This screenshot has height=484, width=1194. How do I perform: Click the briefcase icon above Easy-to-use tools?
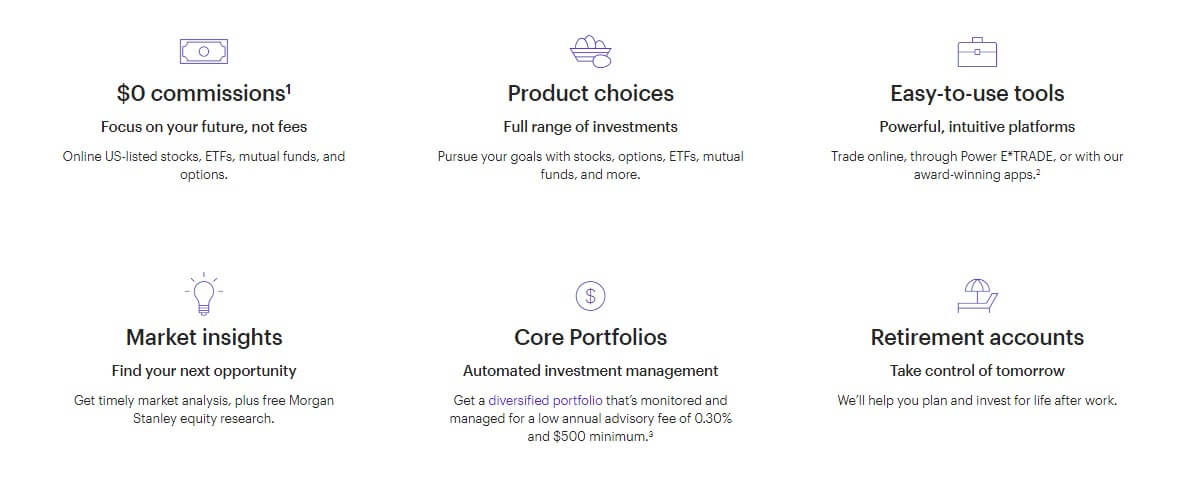977,51
